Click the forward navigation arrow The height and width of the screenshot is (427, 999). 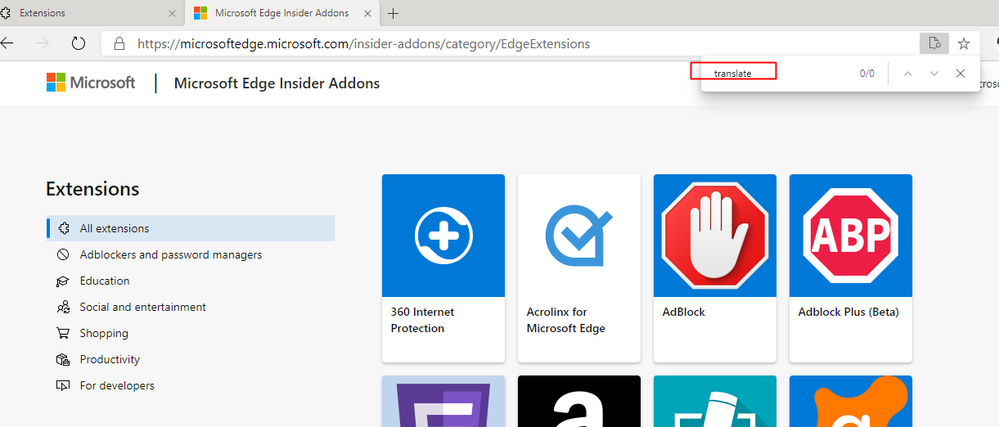(43, 43)
